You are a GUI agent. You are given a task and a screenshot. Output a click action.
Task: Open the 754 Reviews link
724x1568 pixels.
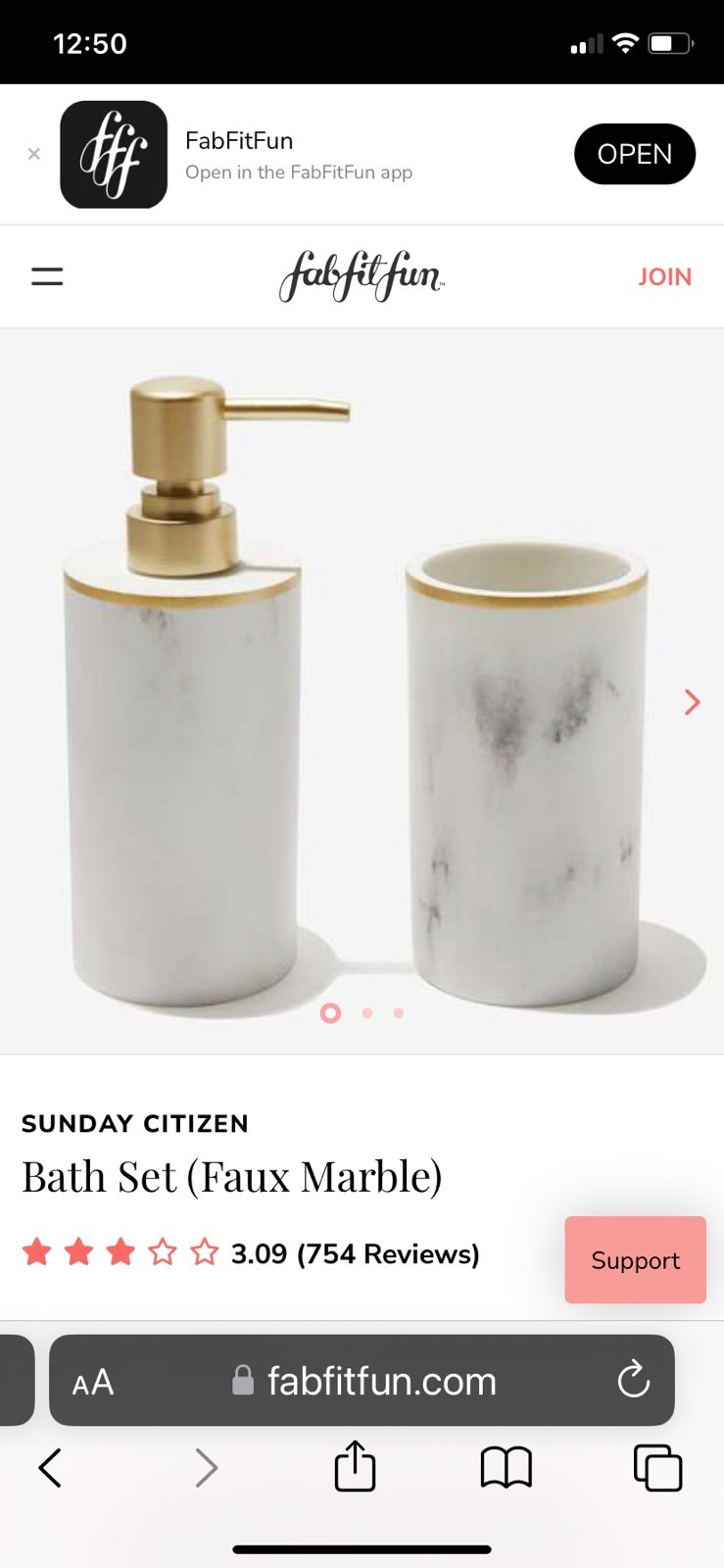coord(389,1253)
